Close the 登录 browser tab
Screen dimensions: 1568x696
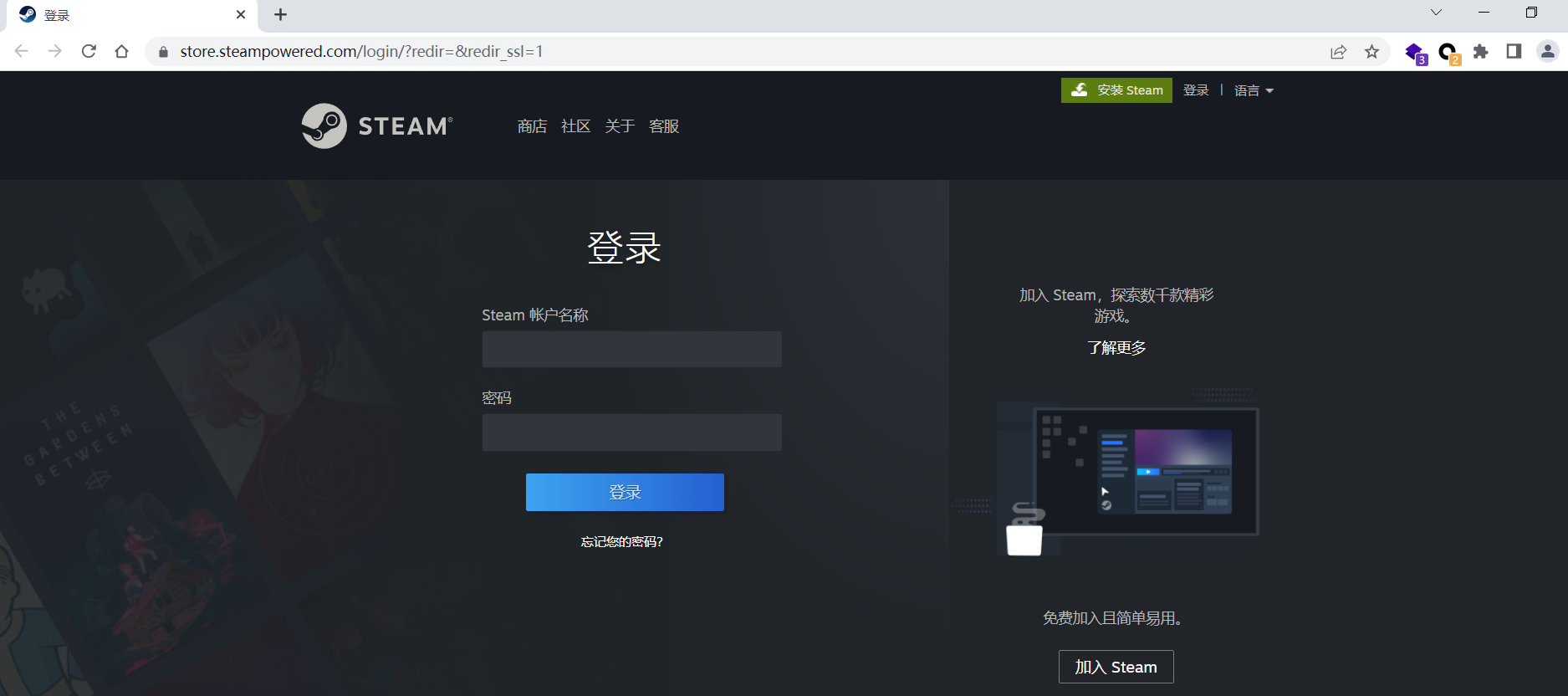tap(241, 15)
